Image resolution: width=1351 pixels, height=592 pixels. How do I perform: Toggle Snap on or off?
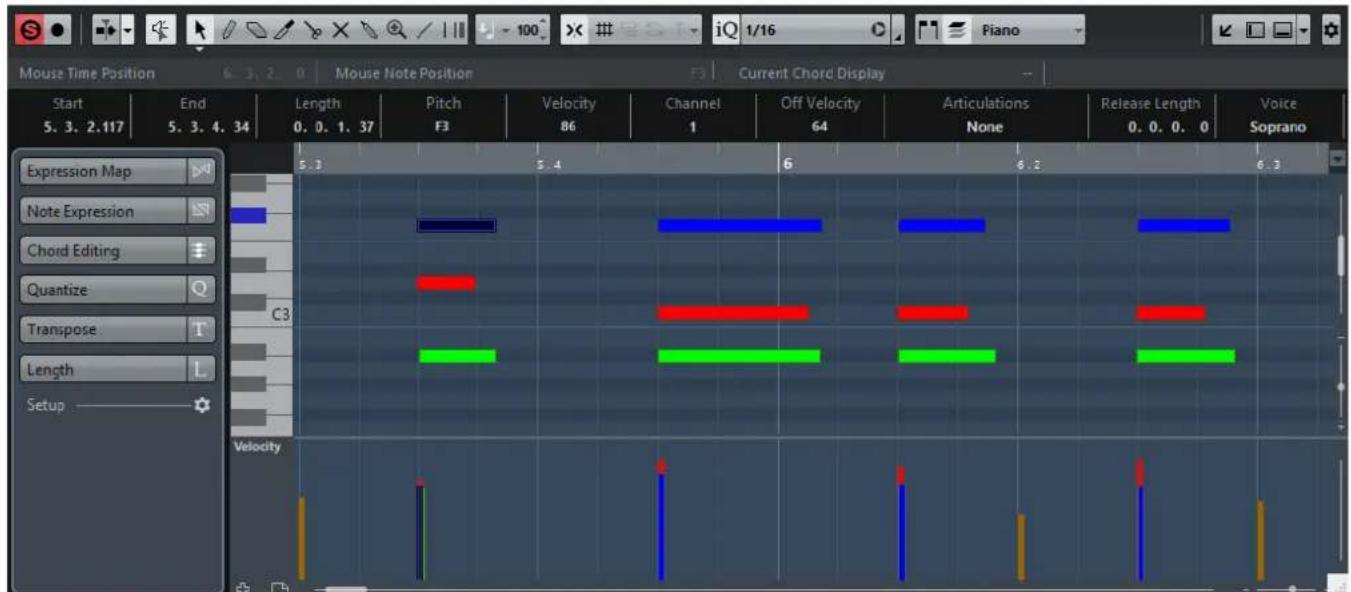[x=576, y=30]
